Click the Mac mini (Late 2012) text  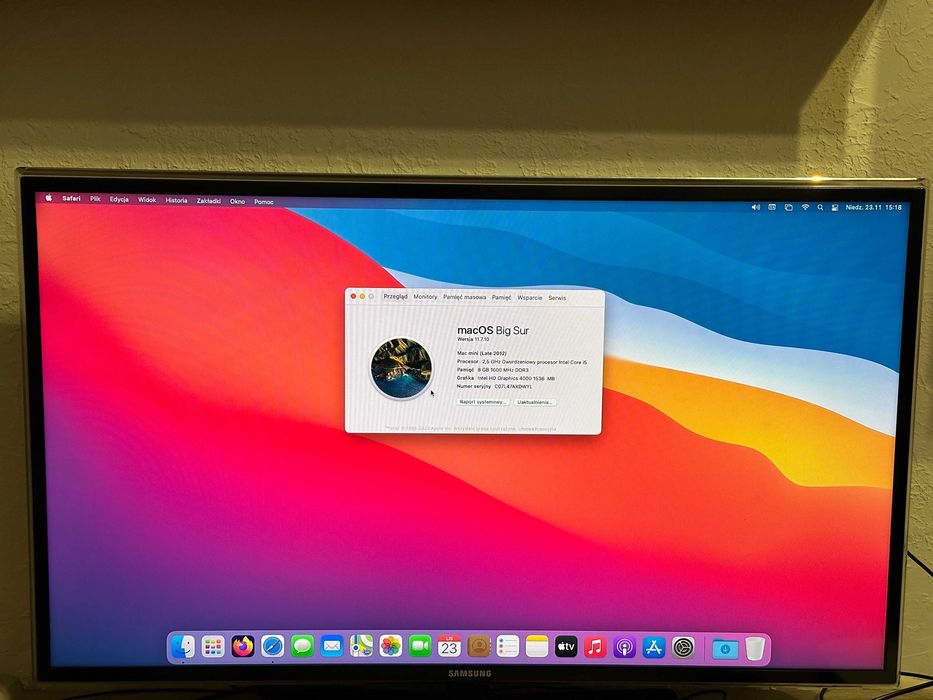click(x=481, y=353)
